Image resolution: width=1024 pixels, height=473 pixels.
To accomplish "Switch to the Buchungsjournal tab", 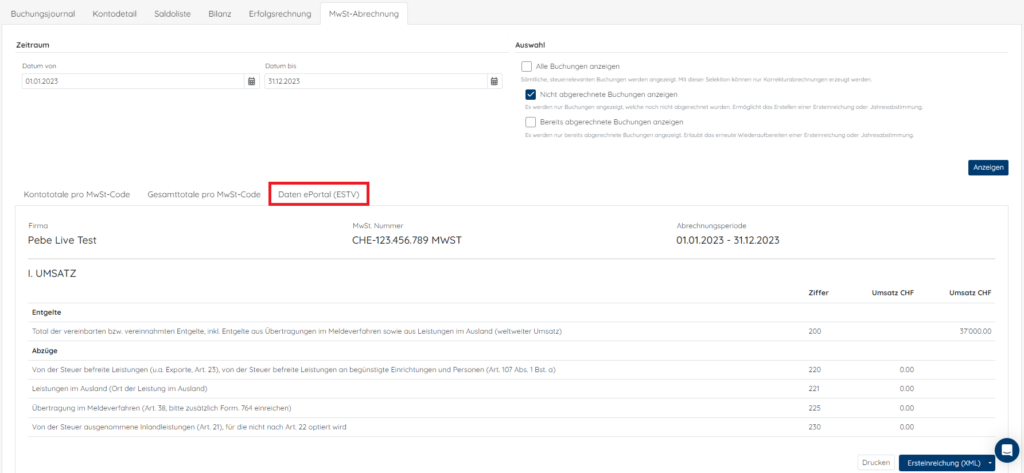I will pos(43,14).
